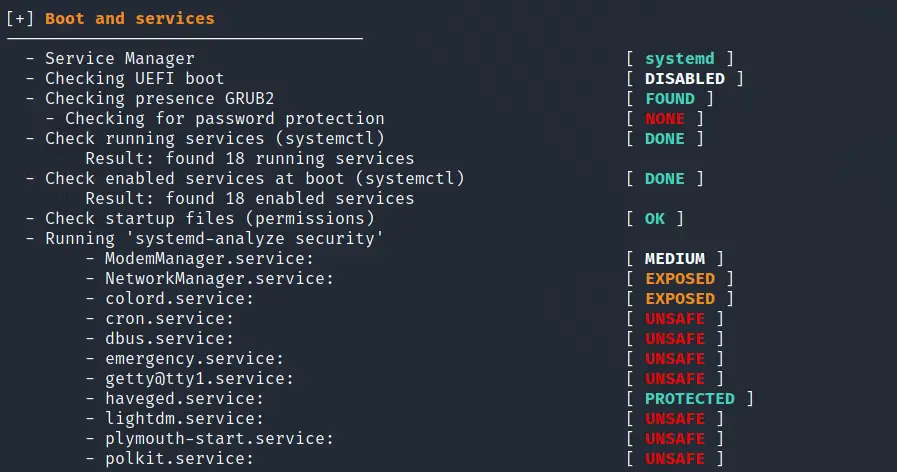Click the green 'FOUND' status for GRUB2
The width and height of the screenshot is (897, 472).
pyautogui.click(x=670, y=98)
